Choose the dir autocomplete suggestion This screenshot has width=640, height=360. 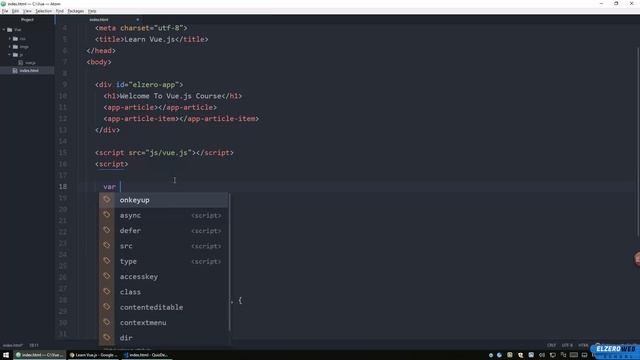[x=163, y=338]
